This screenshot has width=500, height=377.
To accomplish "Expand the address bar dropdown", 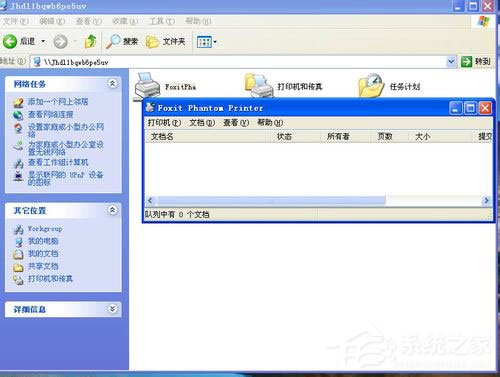I will (x=451, y=61).
